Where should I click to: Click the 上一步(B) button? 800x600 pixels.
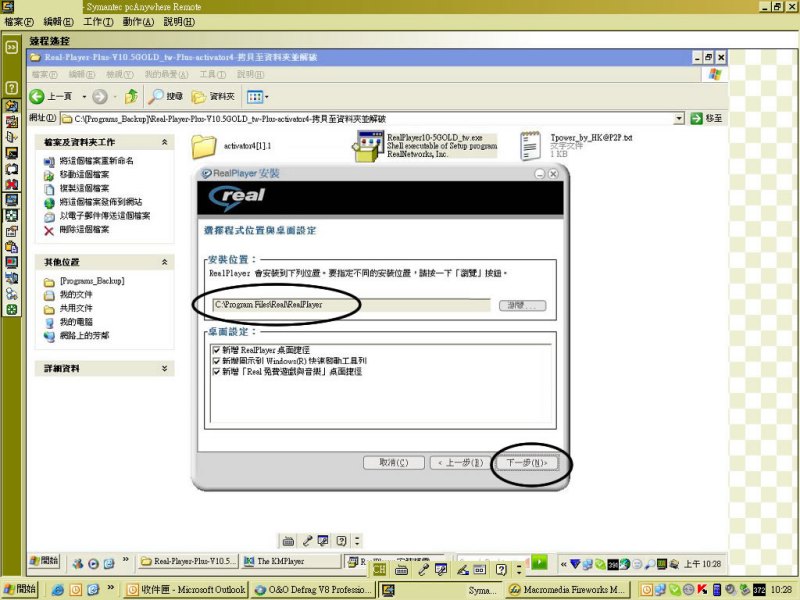pyautogui.click(x=460, y=462)
